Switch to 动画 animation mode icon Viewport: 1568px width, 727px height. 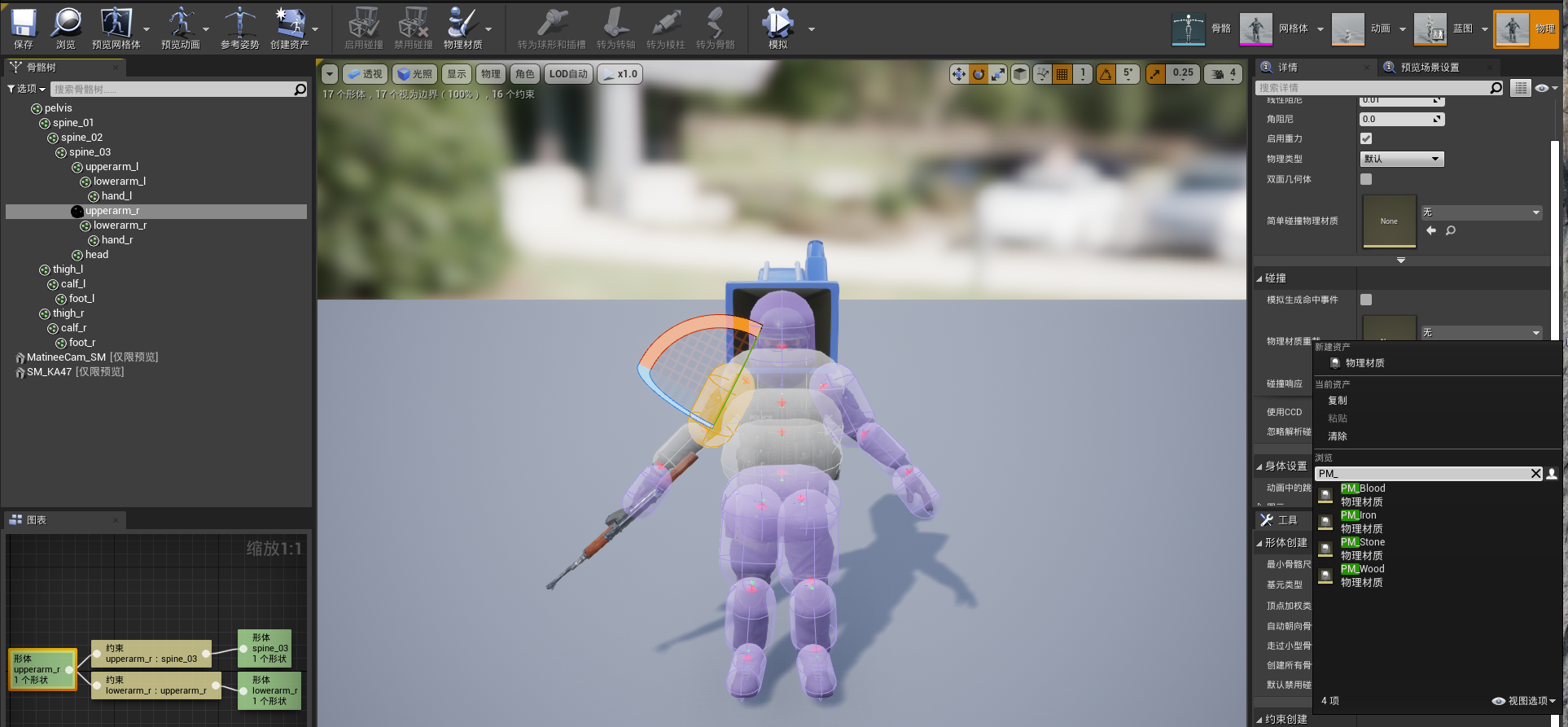pyautogui.click(x=1347, y=28)
